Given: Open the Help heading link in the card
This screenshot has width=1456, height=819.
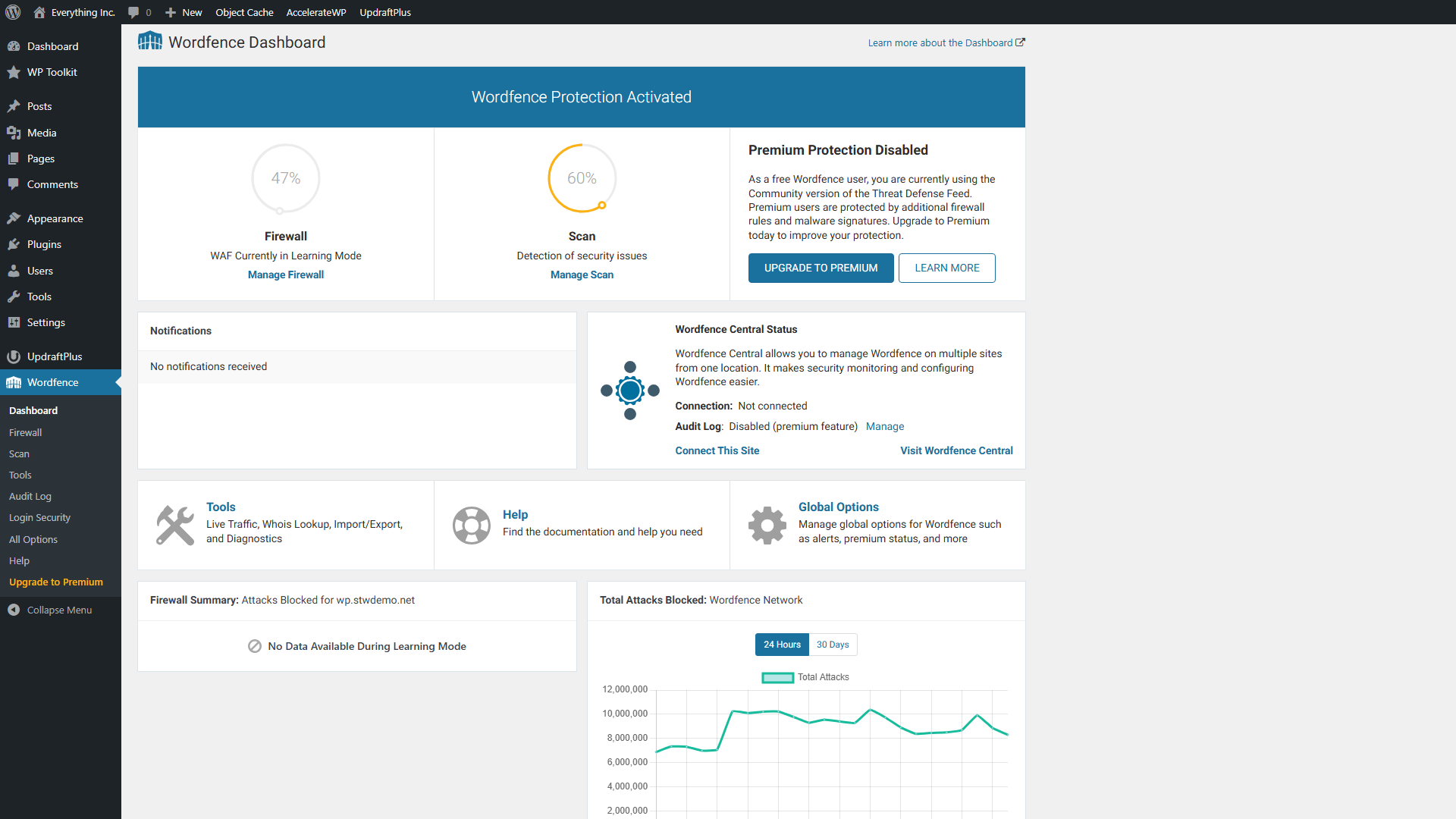Looking at the screenshot, I should 515,514.
